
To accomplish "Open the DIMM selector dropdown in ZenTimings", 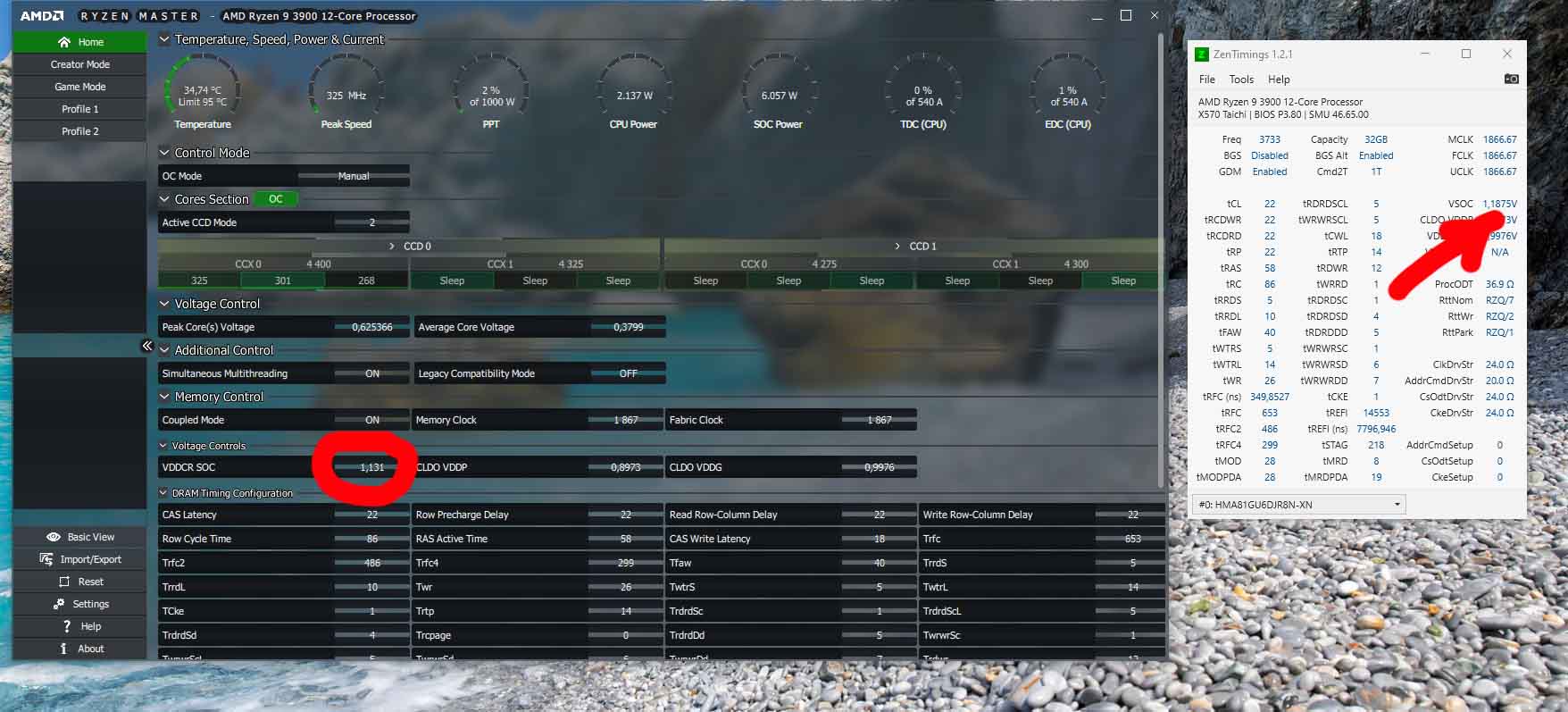I will [1299, 505].
